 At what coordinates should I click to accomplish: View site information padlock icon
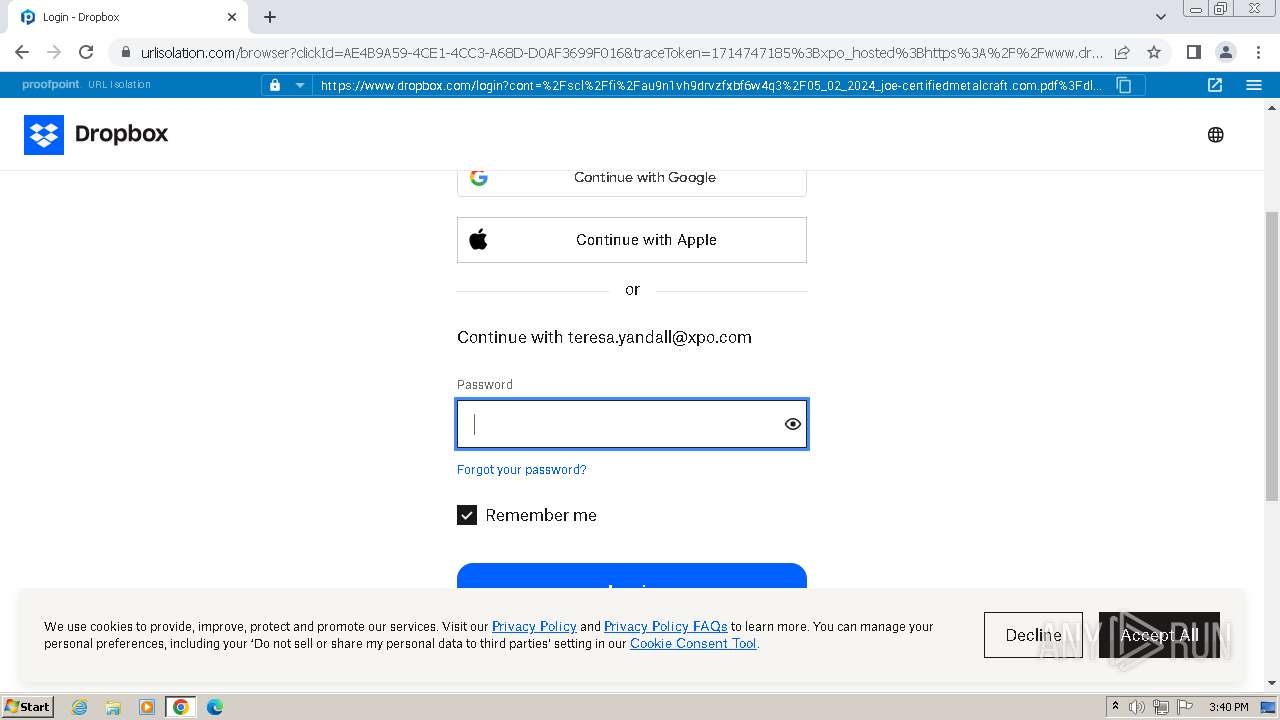click(125, 52)
